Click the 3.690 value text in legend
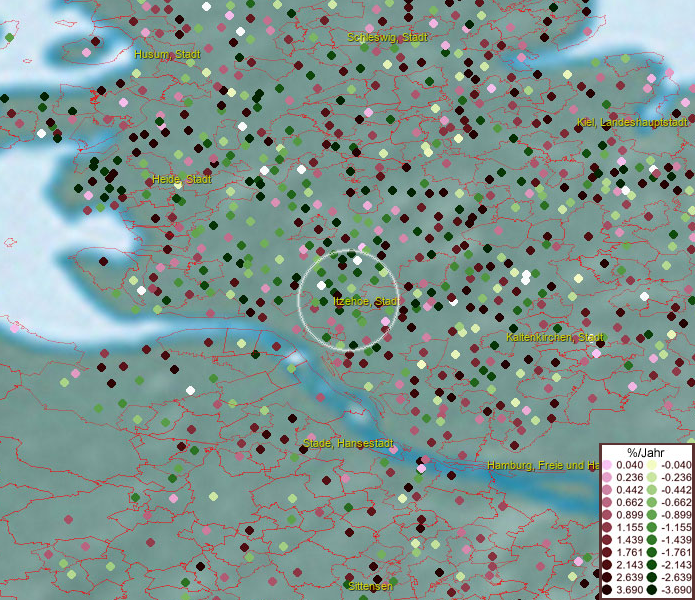 (x=629, y=590)
